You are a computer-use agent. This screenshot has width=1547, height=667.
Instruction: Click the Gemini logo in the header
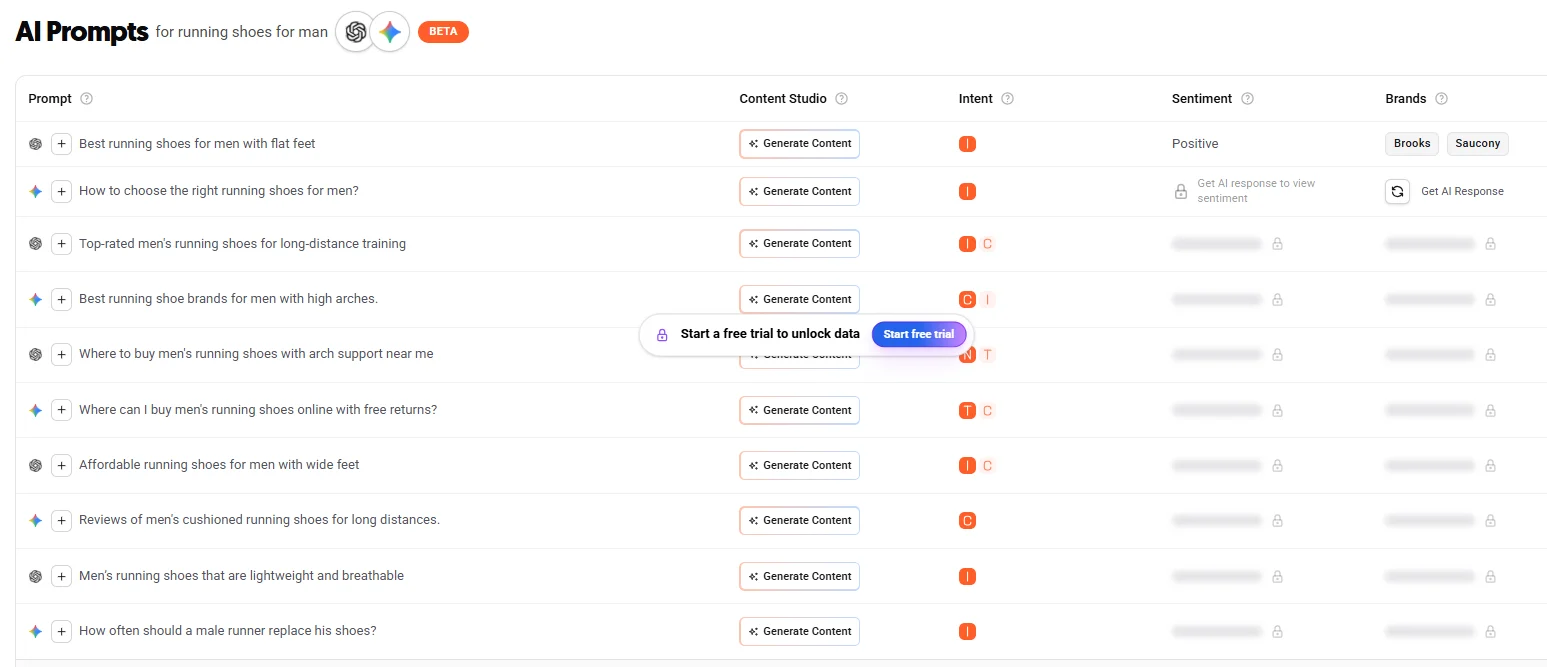tap(390, 32)
